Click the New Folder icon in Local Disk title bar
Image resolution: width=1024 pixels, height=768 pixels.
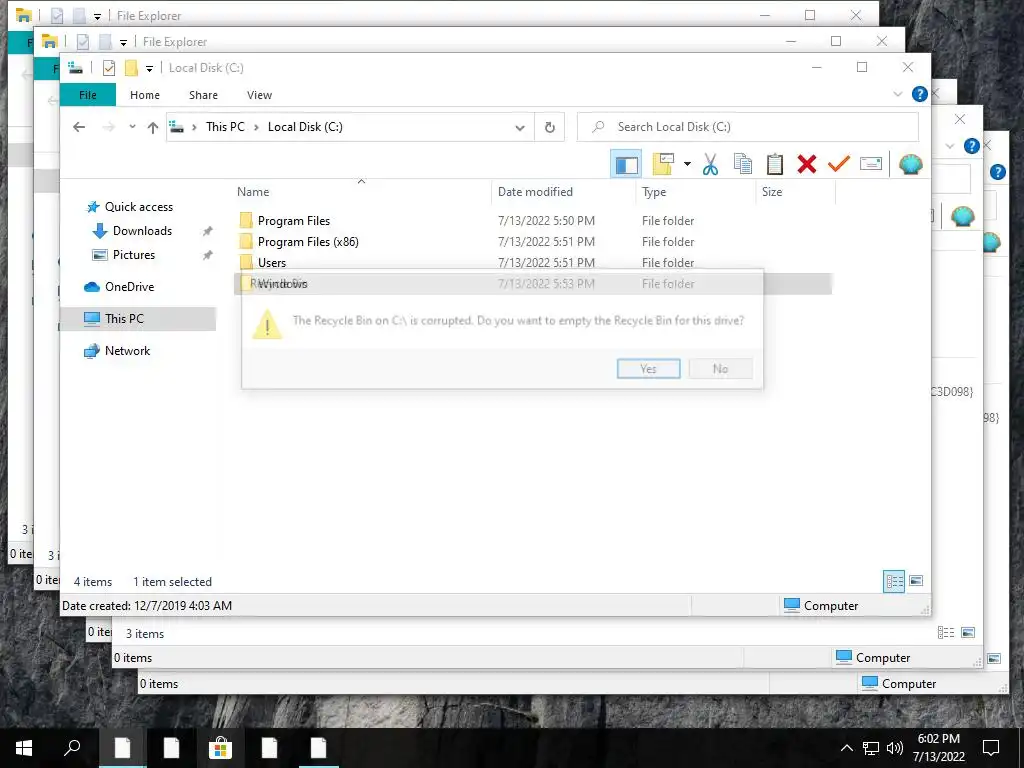coord(131,68)
